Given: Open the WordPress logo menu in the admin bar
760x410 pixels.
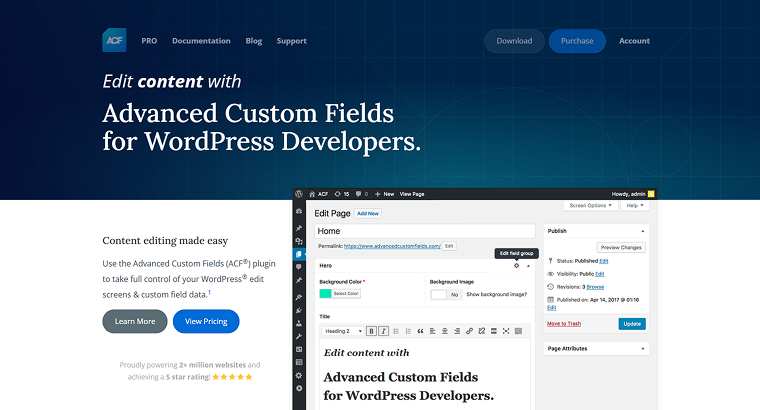Looking at the screenshot, I should [x=299, y=194].
